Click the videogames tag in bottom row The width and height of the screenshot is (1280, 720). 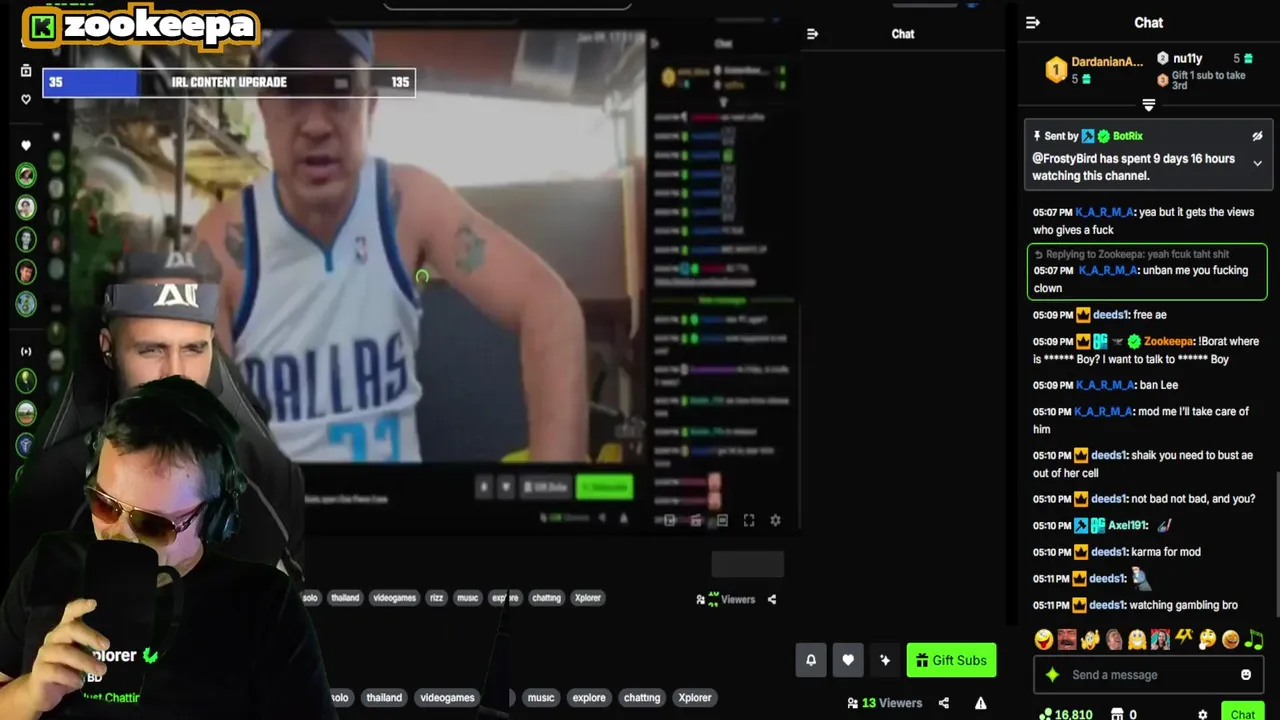coord(447,698)
